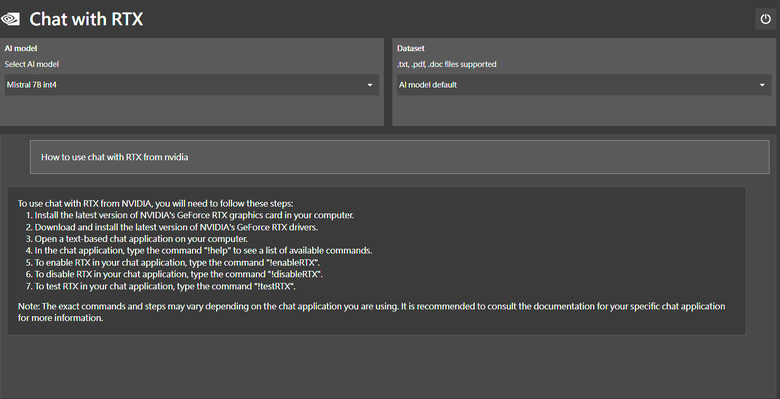Click the Chat with RTX title
Image resolution: width=780 pixels, height=399 pixels.
click(x=86, y=19)
